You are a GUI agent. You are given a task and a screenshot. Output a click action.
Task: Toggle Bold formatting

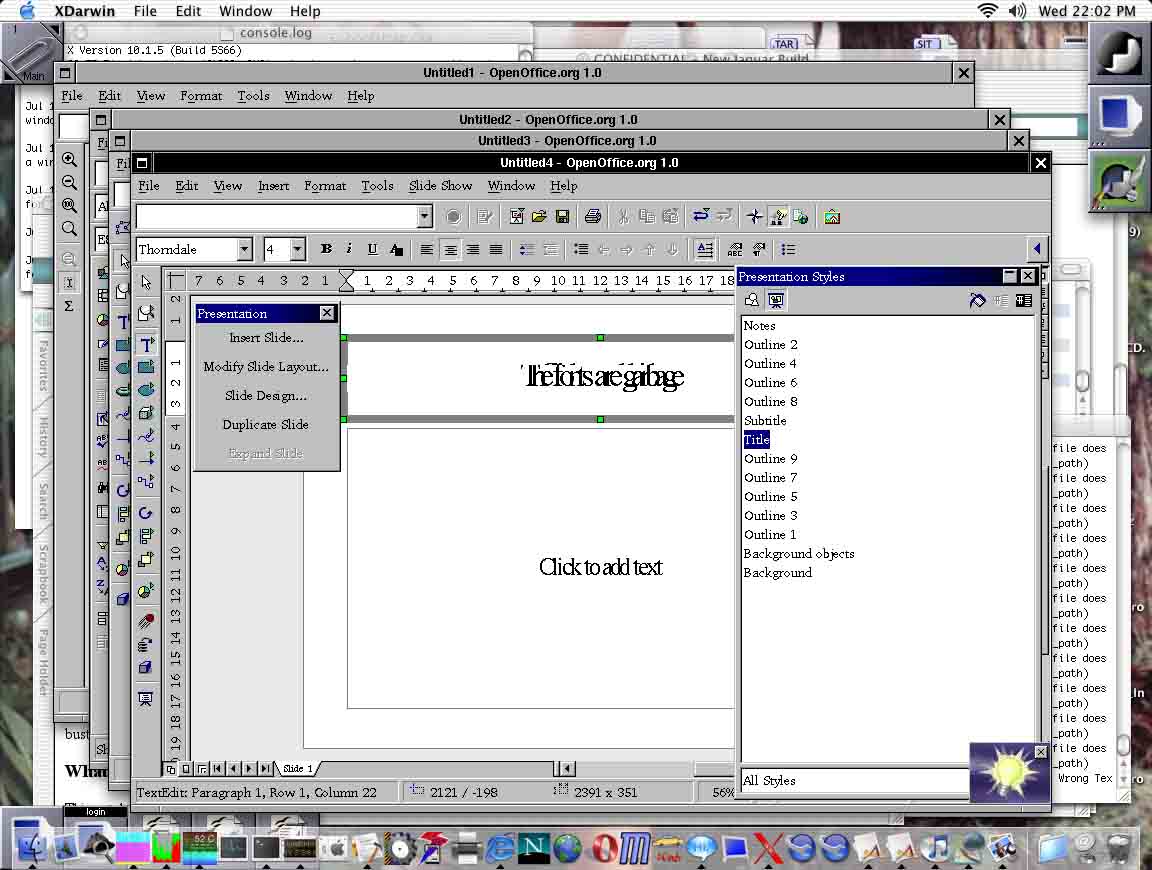(325, 250)
